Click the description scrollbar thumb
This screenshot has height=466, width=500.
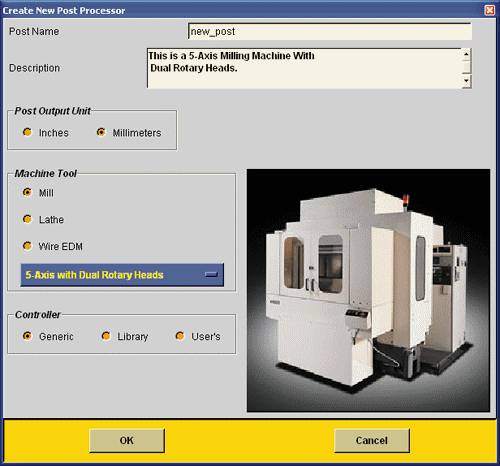[467, 67]
